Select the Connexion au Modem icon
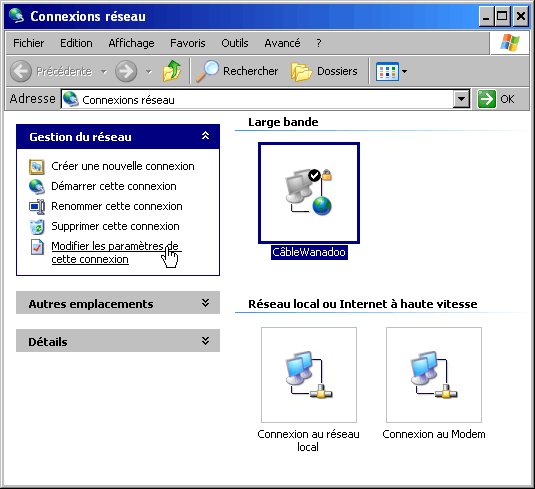Image resolution: width=535 pixels, height=489 pixels. click(x=434, y=375)
